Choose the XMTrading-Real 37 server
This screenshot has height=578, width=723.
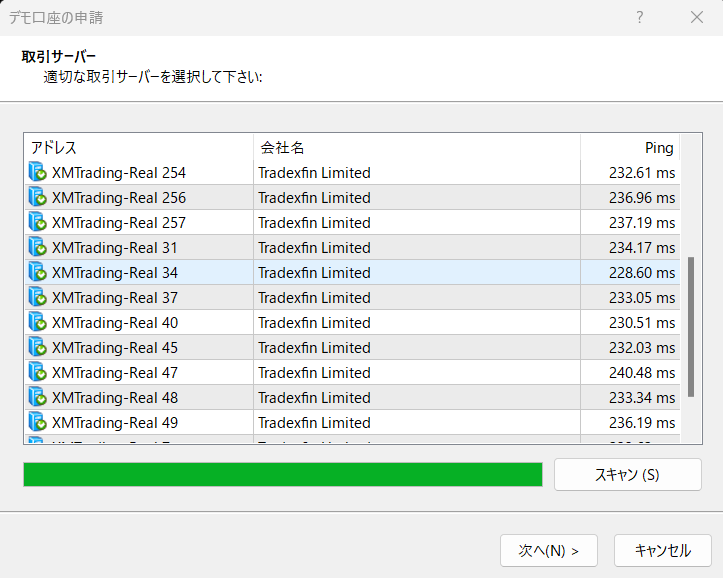(353, 297)
